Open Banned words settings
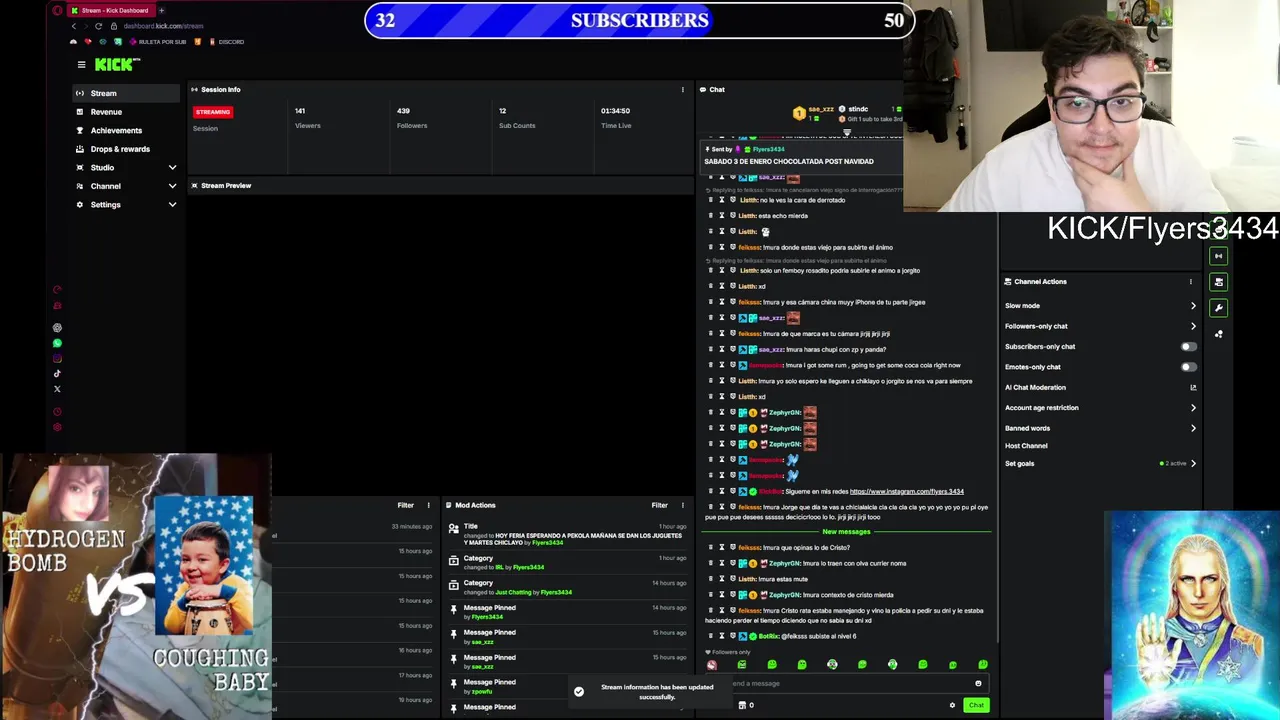Image resolution: width=1280 pixels, height=720 pixels. (1100, 428)
